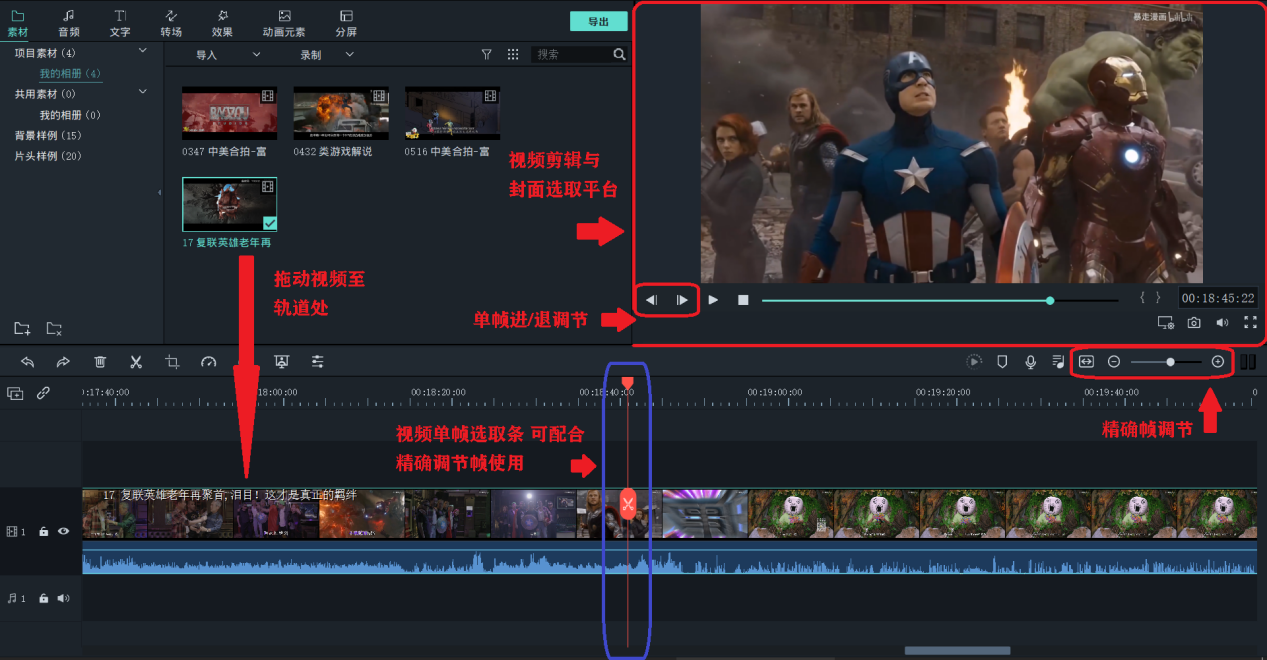Screen dimensions: 1267x660
Task: Click the zoom-to-fit timeline icon
Action: [1087, 361]
